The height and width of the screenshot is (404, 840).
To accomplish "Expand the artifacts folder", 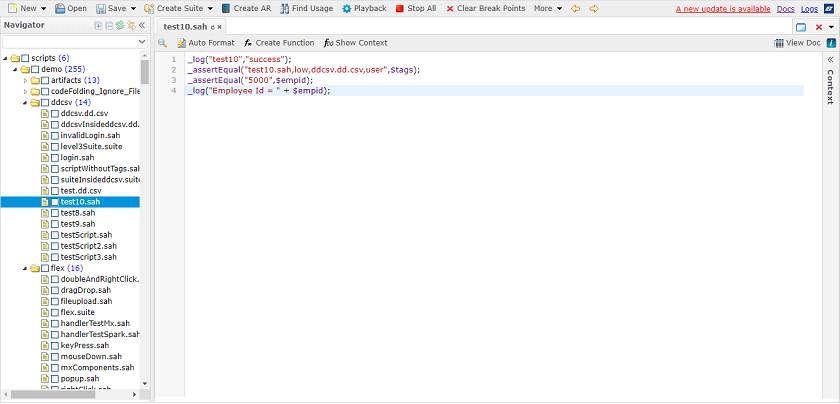I will point(26,80).
